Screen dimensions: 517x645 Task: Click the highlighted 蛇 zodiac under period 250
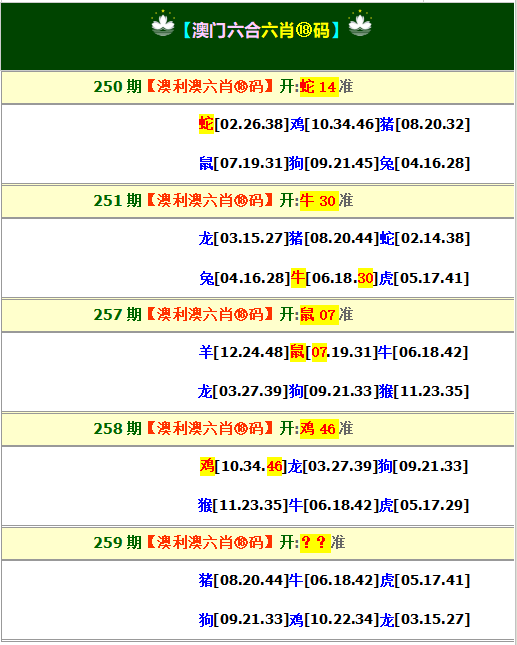coord(206,124)
